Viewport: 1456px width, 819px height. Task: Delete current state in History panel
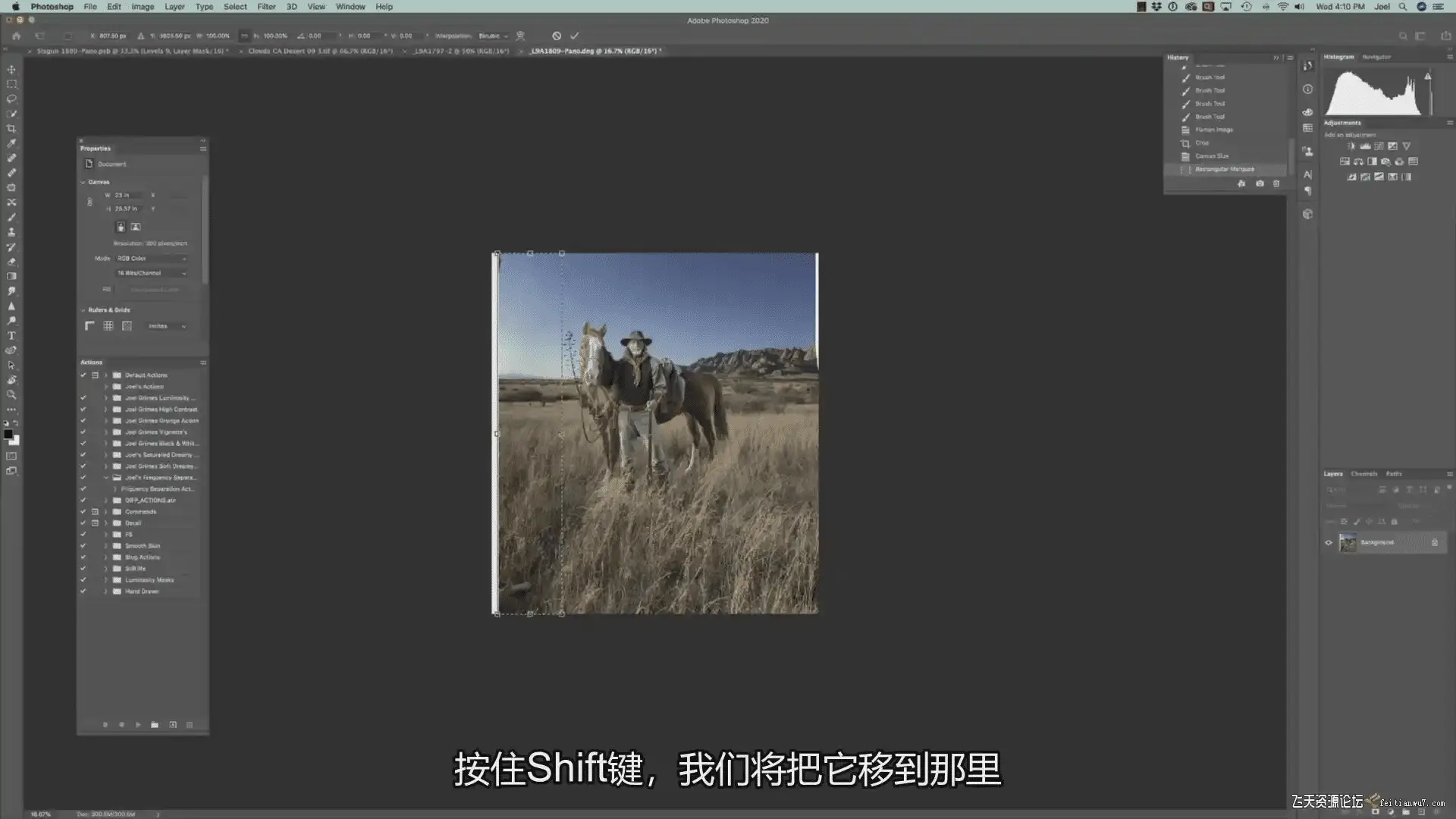tap(1276, 184)
